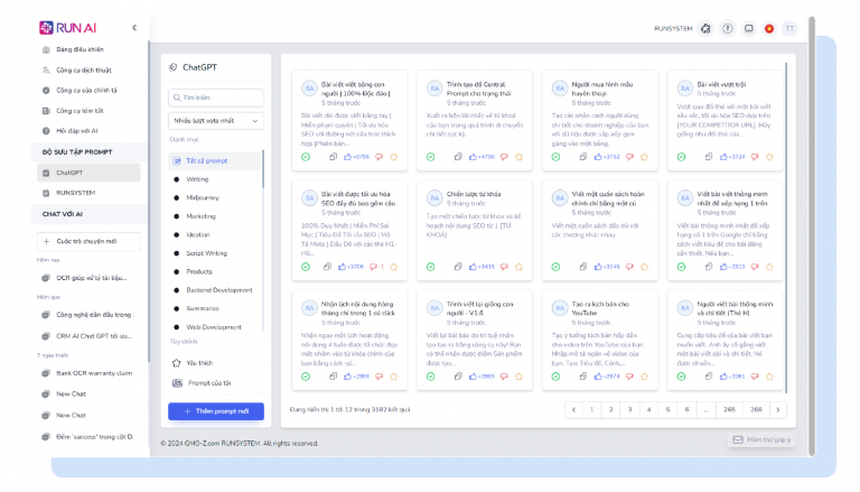Viewport: 860px width, 492px height.
Task: Click RA avatar on 'Bài viết vượt trội' card
Action: pyautogui.click(x=685, y=88)
